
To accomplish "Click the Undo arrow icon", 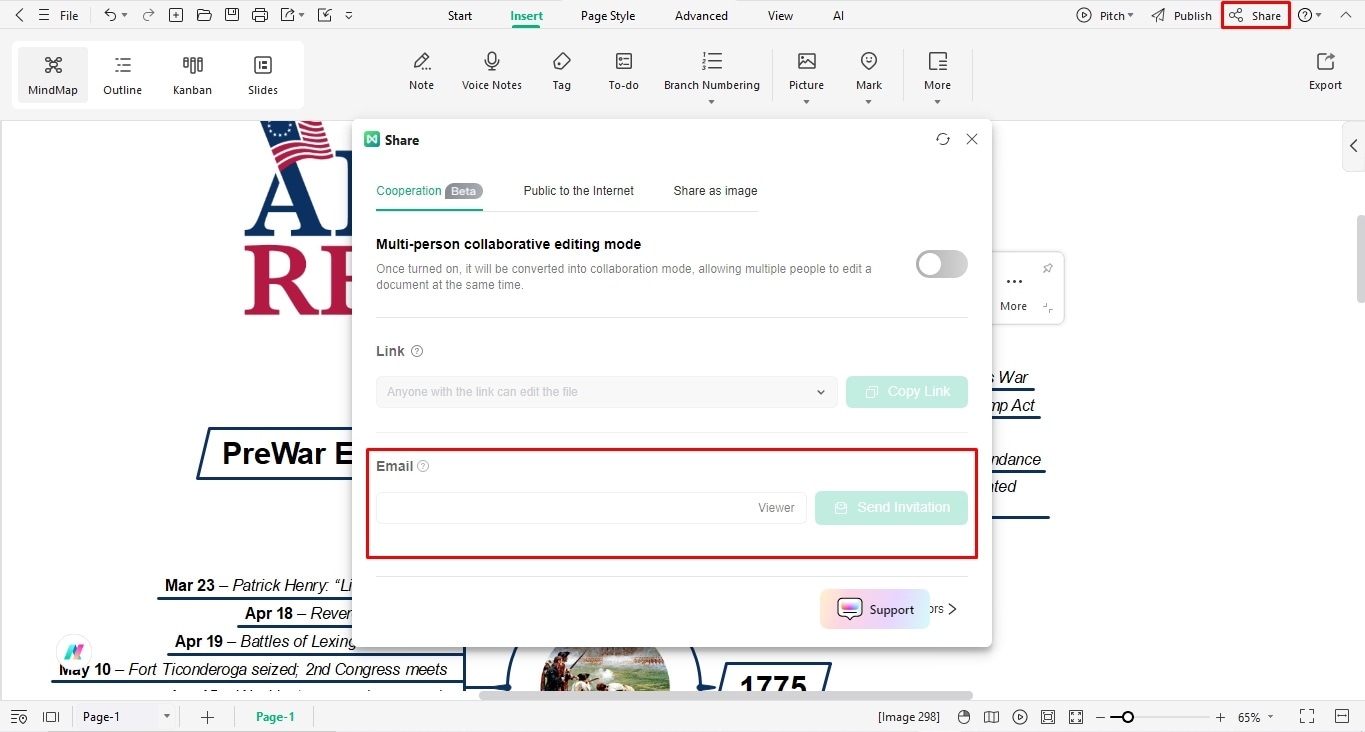I will click(110, 15).
